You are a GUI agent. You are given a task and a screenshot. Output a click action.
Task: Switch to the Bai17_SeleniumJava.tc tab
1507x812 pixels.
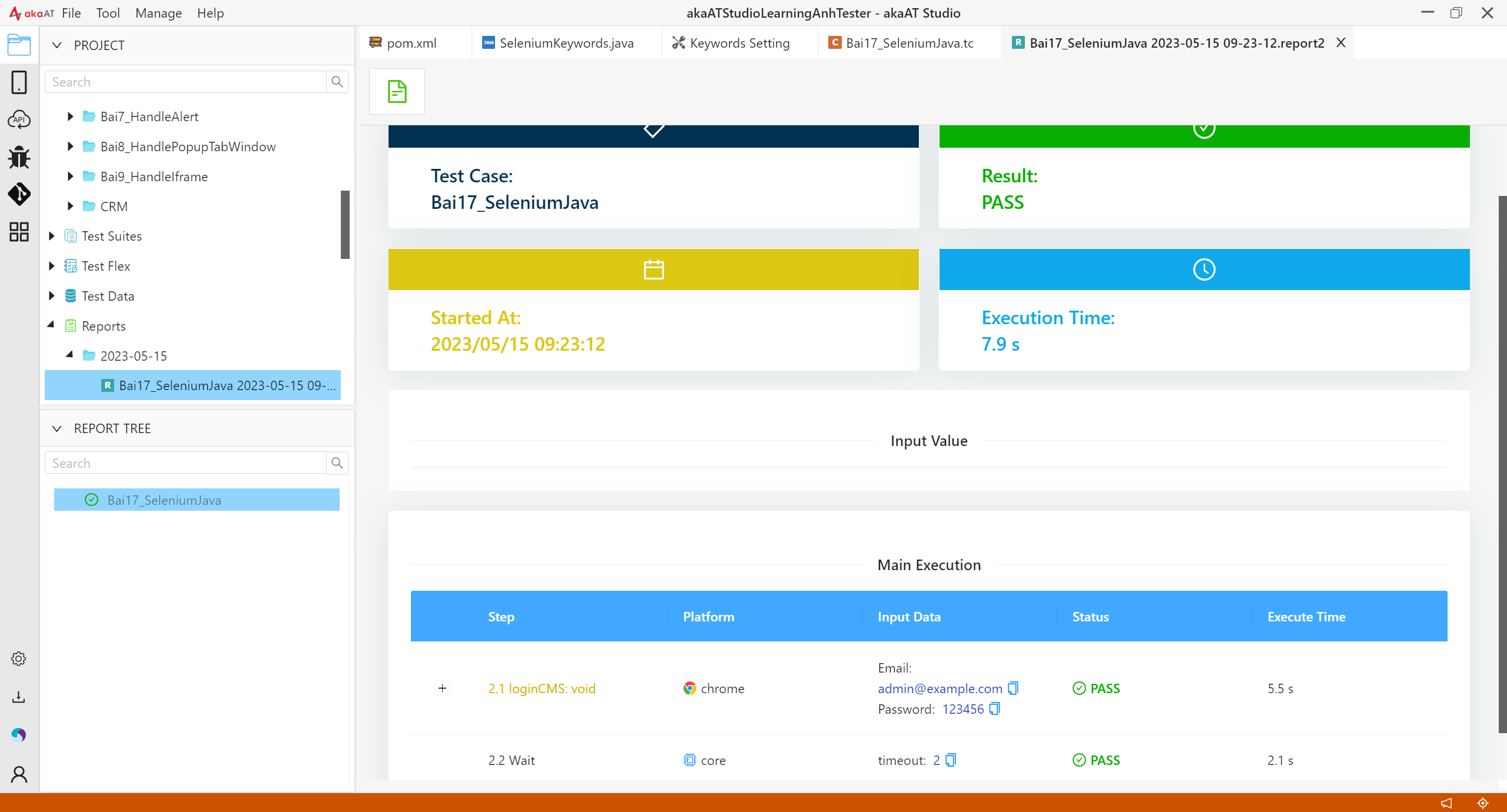click(909, 43)
